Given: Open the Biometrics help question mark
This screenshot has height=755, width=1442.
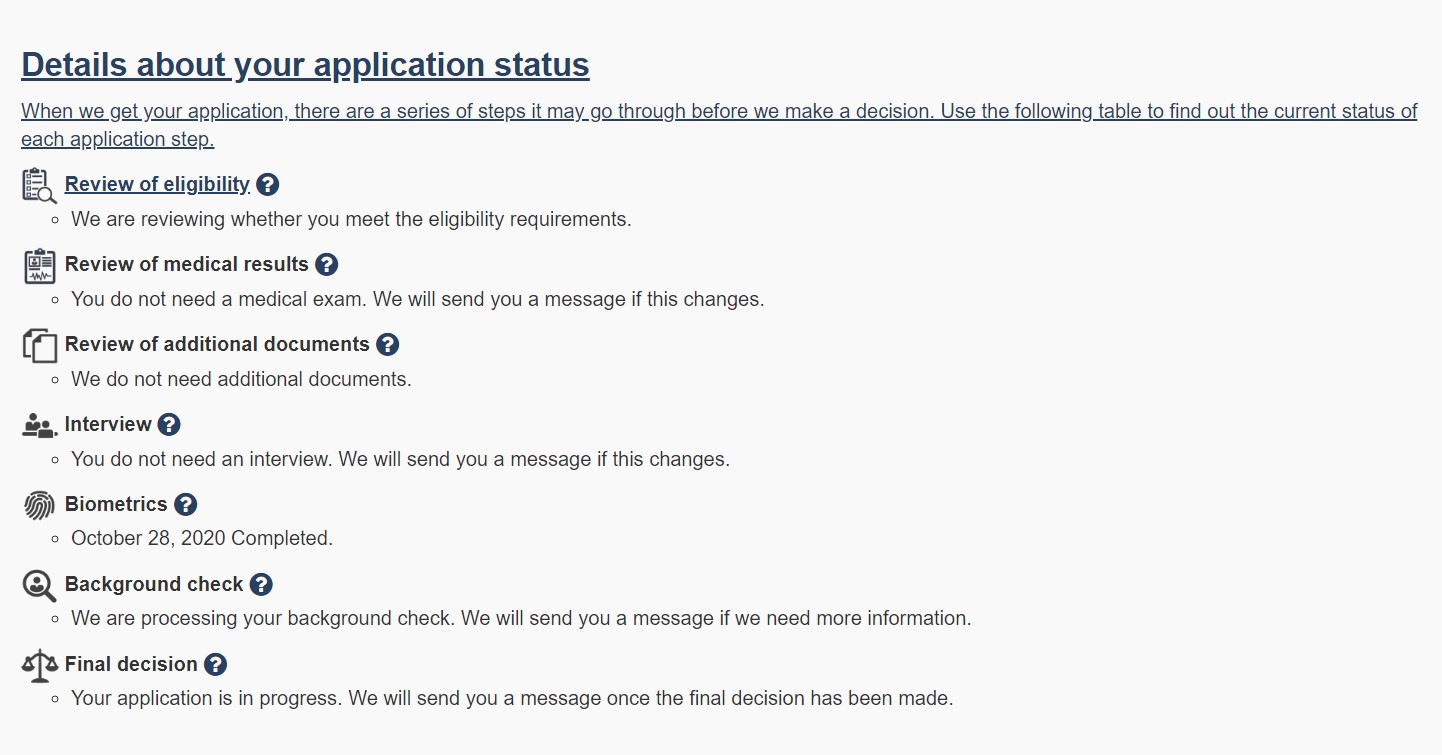Looking at the screenshot, I should tap(185, 505).
